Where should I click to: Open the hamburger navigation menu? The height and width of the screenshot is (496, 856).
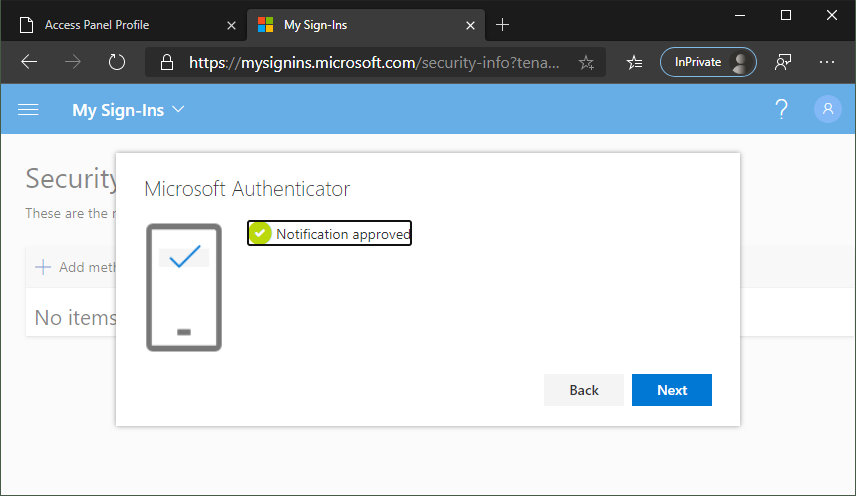pyautogui.click(x=28, y=110)
